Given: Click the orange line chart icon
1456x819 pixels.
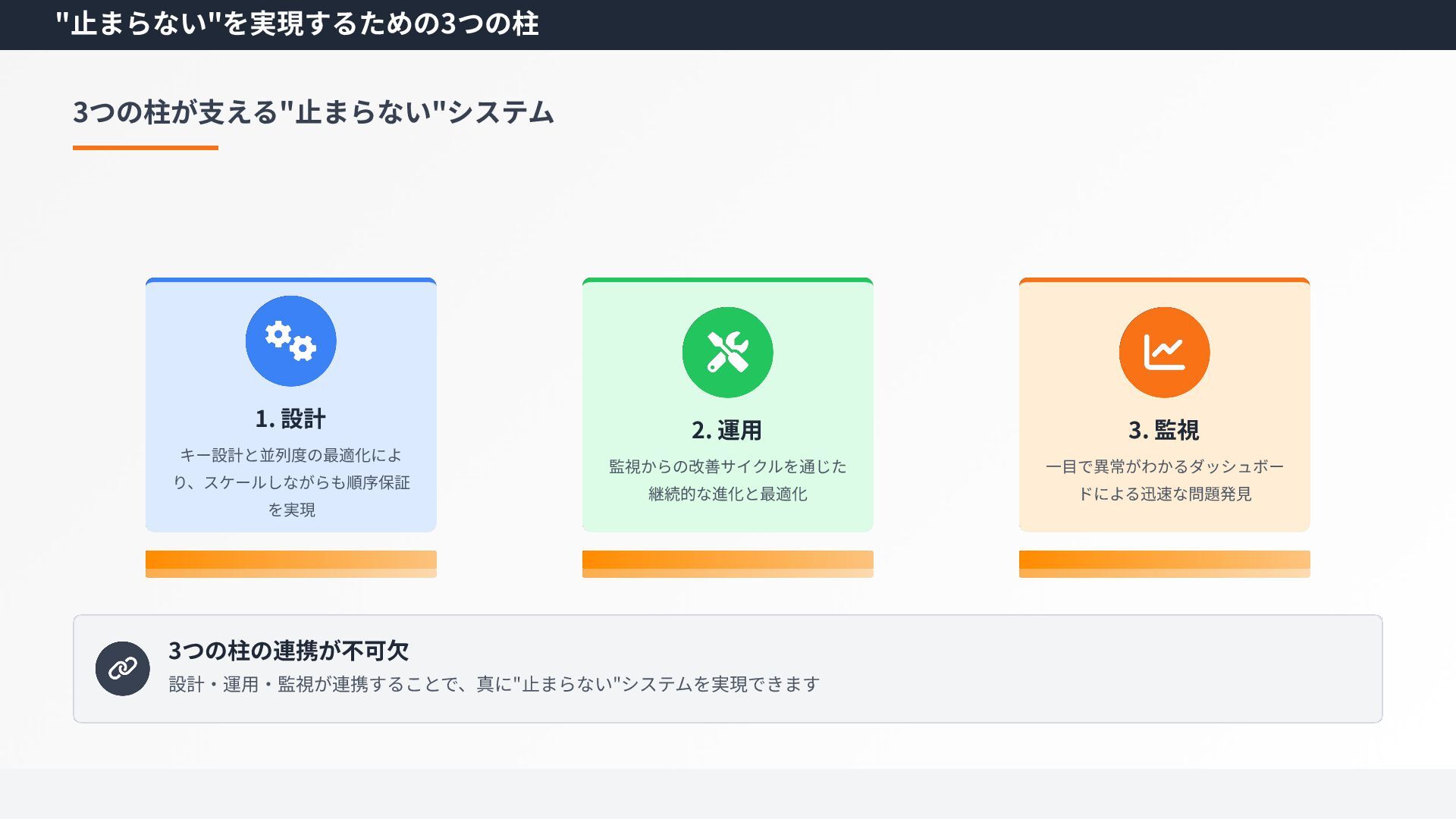Looking at the screenshot, I should (x=1164, y=353).
